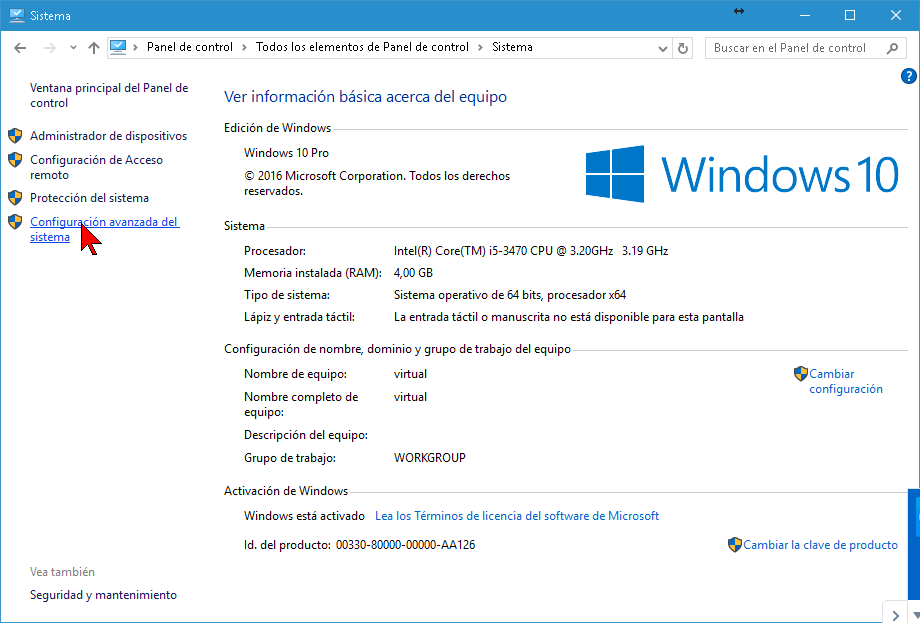Click processor value Intel(R) Core(TM) i5-3470

(x=531, y=251)
